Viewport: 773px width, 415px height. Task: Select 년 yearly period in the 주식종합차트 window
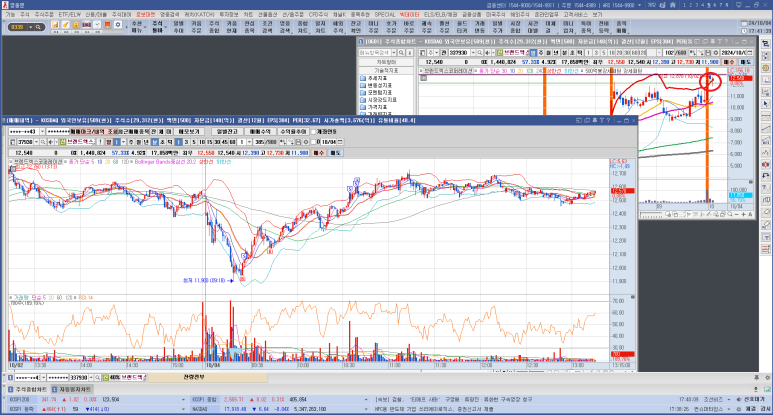(556, 52)
